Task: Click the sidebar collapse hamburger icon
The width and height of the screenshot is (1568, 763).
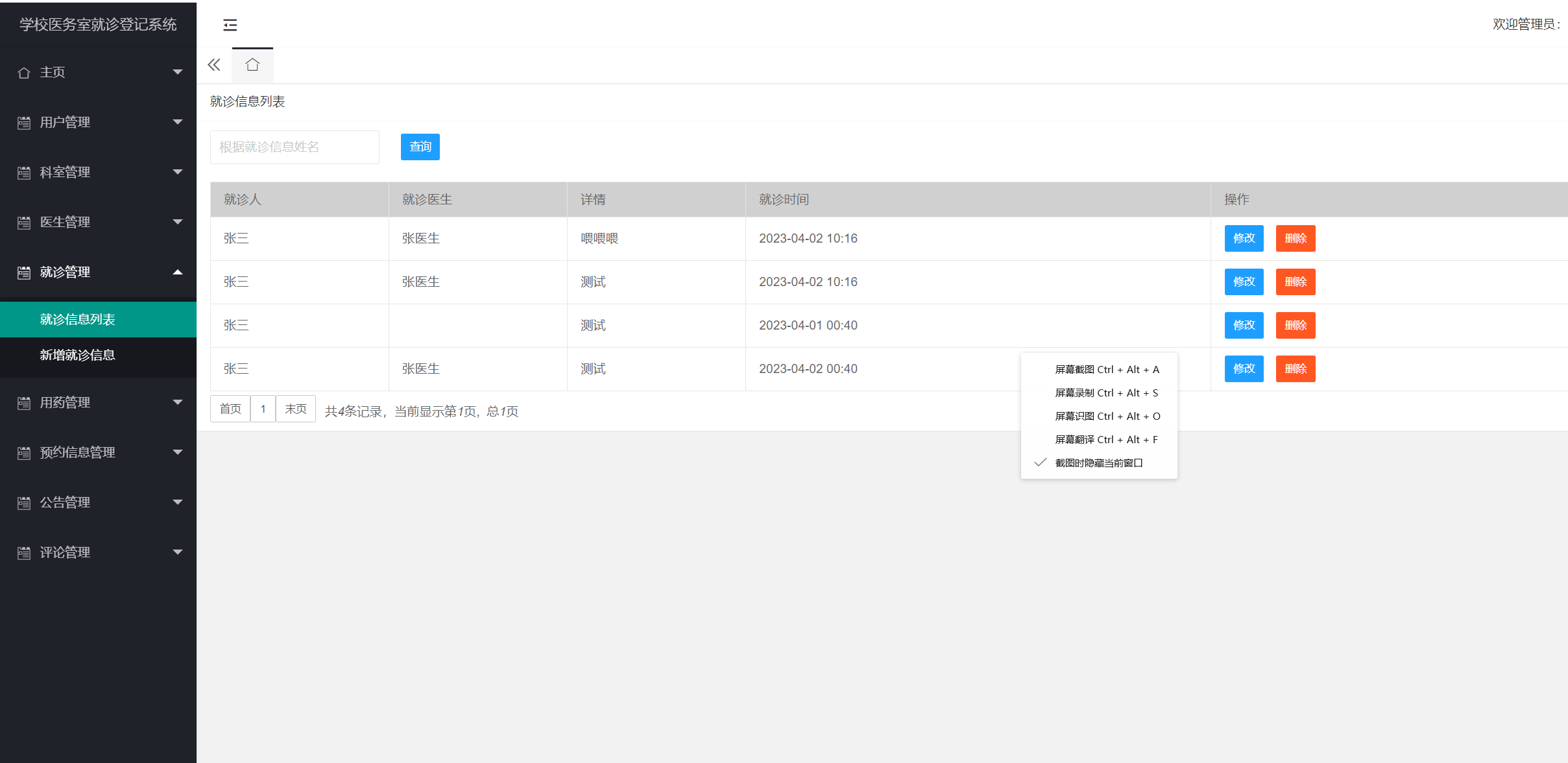Action: [x=230, y=25]
